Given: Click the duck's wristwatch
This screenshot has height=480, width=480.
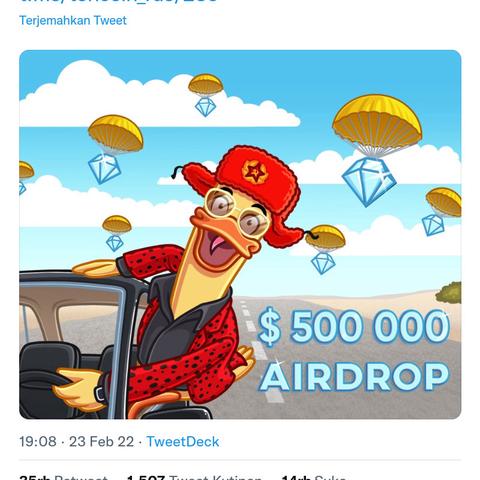Looking at the screenshot, I should pos(100,393).
